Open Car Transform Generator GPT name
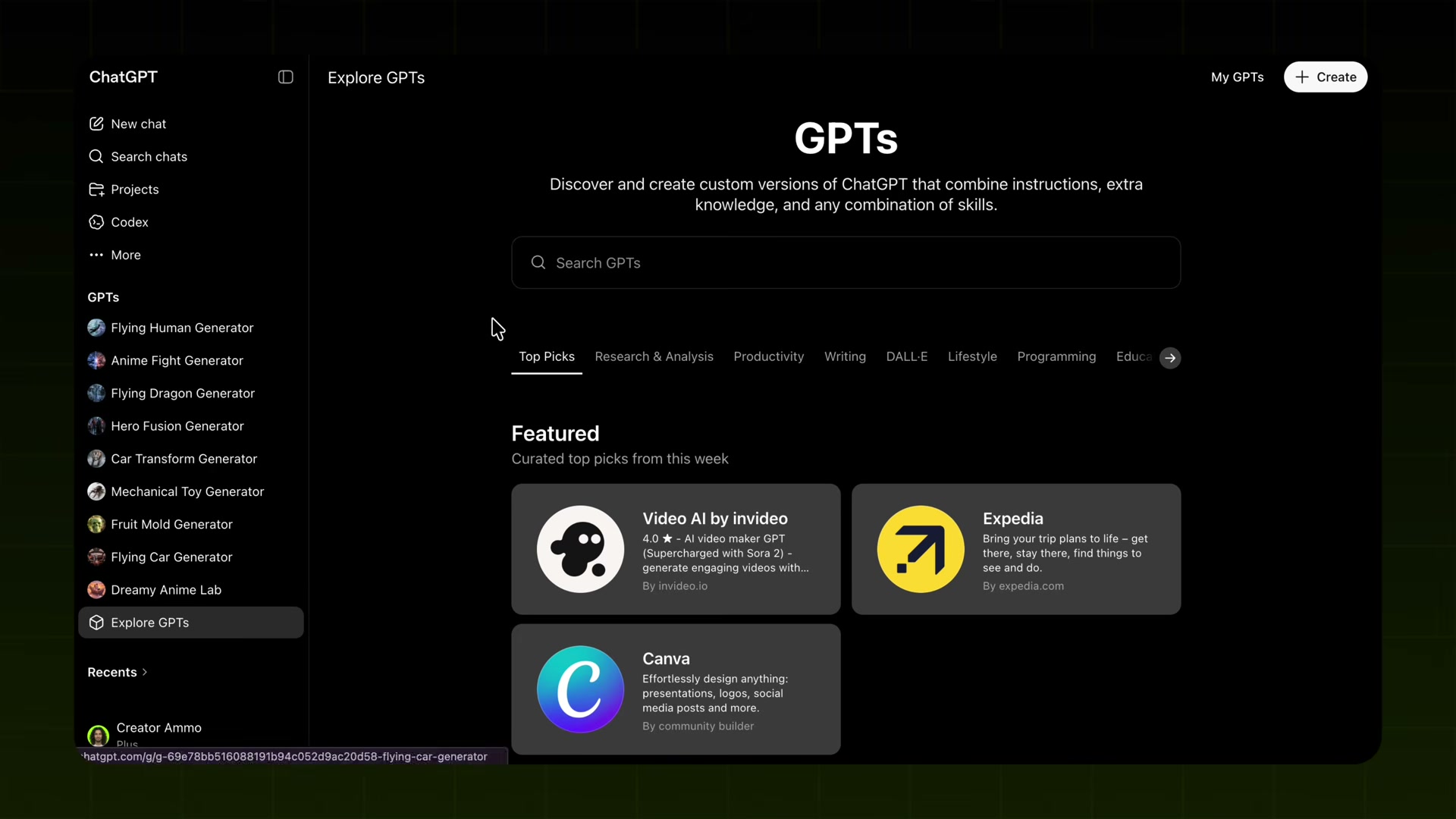Screen dimensions: 1456x819 click(184, 459)
